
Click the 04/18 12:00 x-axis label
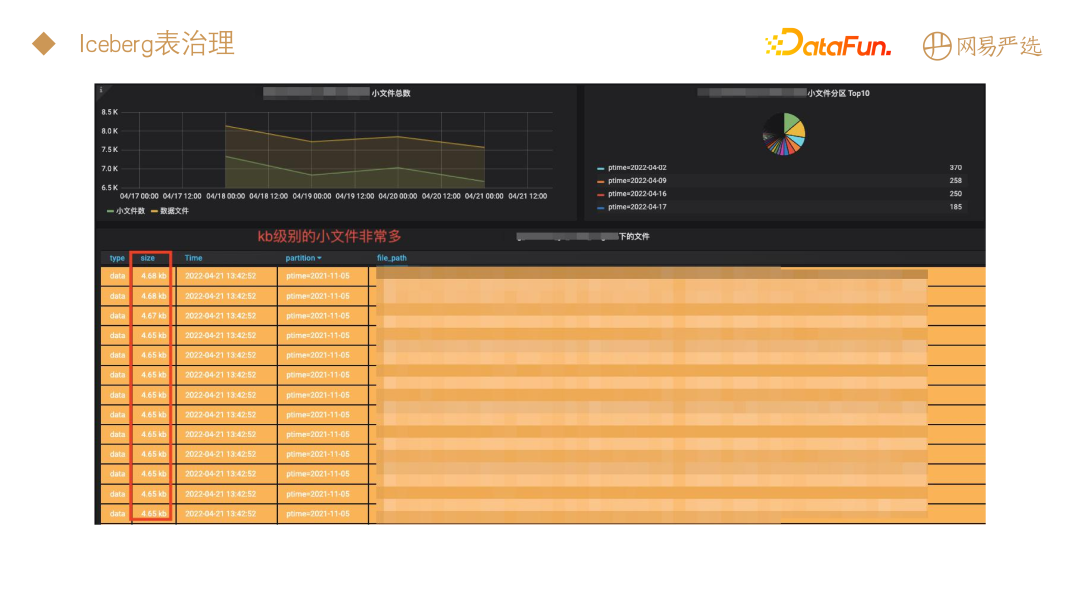269,196
